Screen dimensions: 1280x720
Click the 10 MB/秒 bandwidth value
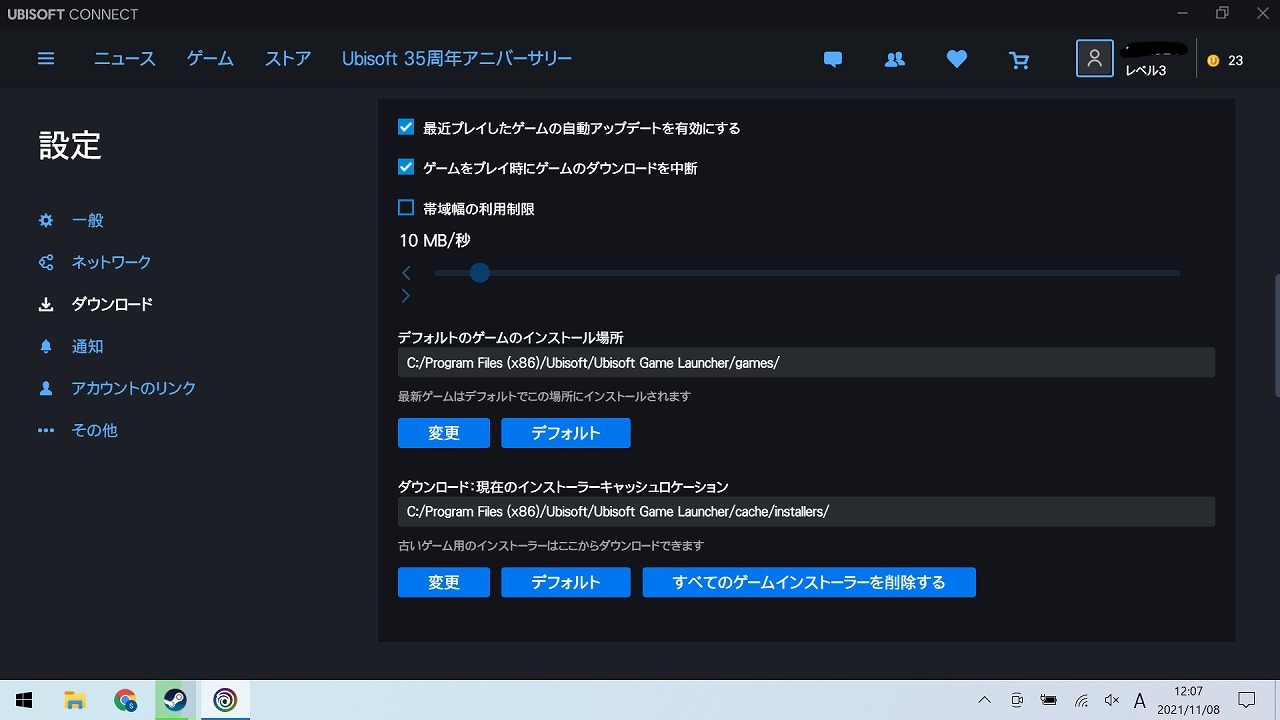[x=434, y=240]
